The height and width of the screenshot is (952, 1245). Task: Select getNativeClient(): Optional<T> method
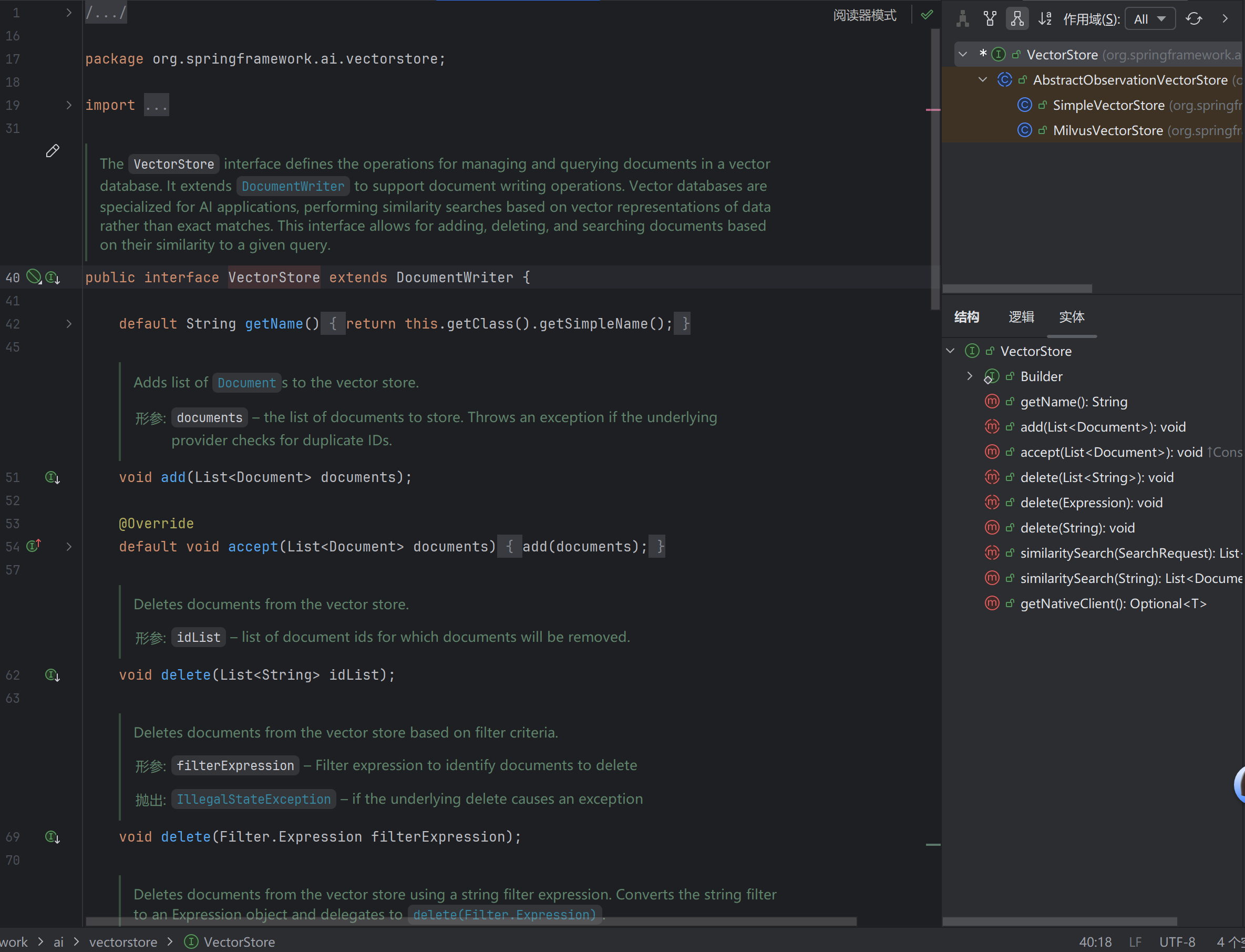1113,604
